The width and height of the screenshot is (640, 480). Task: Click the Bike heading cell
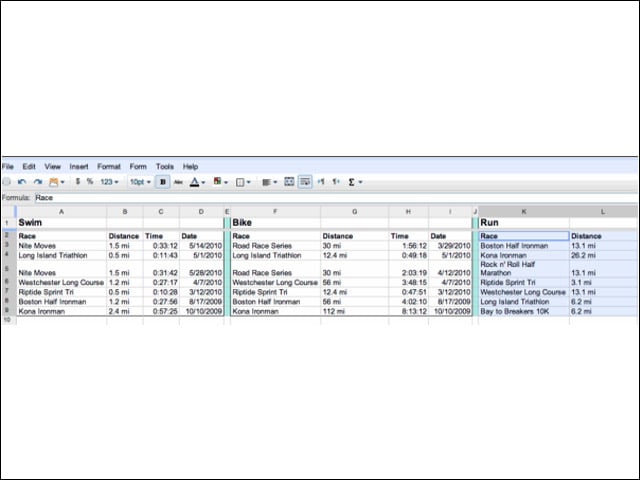click(276, 223)
